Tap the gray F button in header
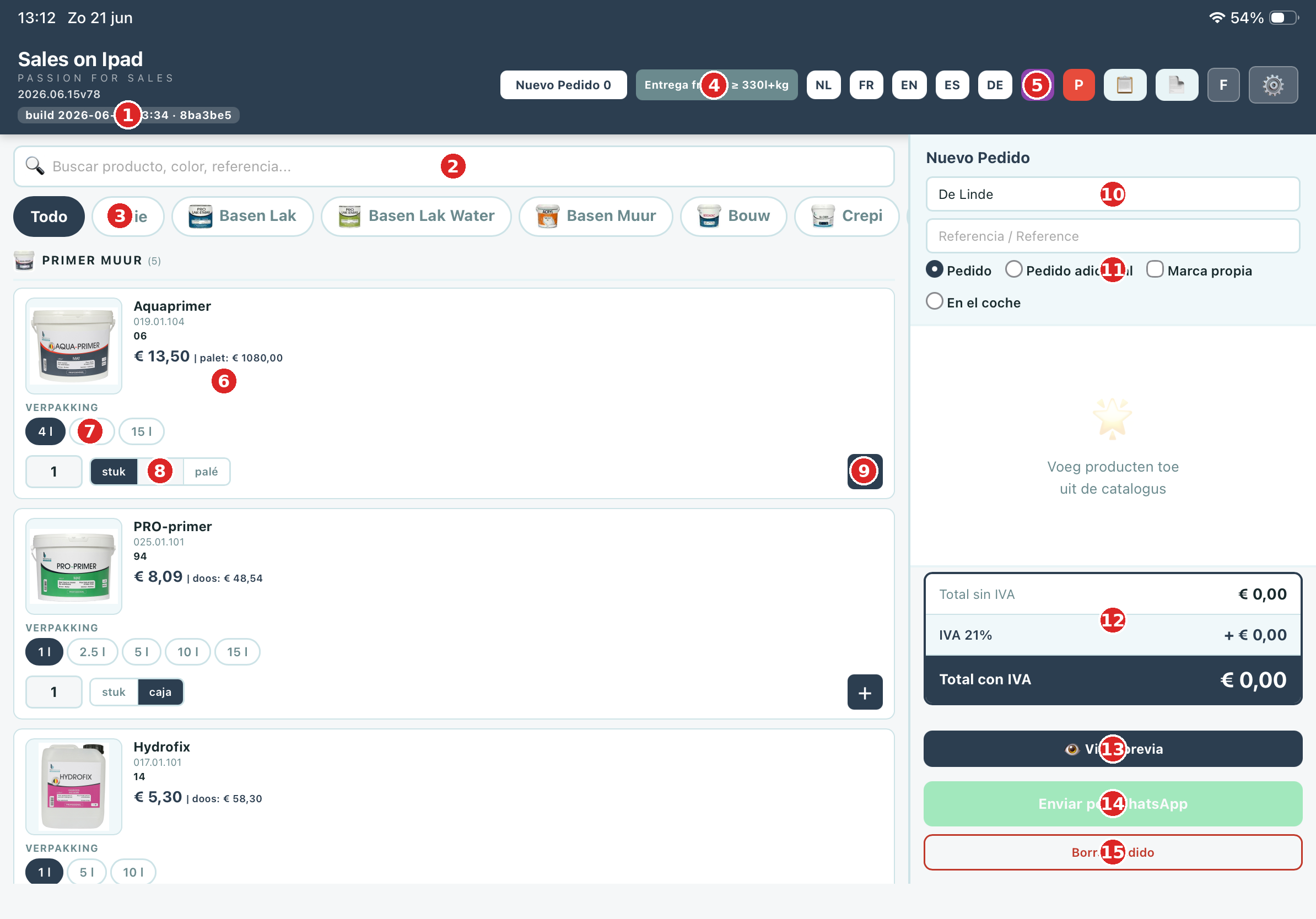 [1223, 85]
